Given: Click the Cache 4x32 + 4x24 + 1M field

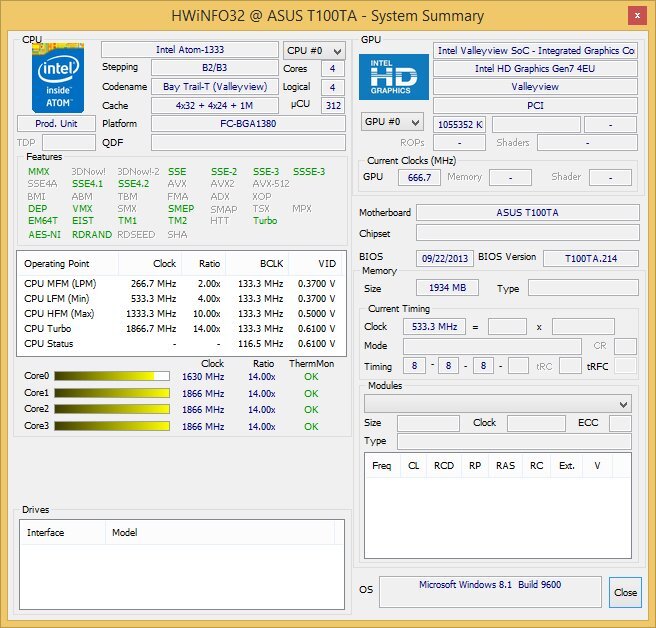Looking at the screenshot, I should (215, 105).
